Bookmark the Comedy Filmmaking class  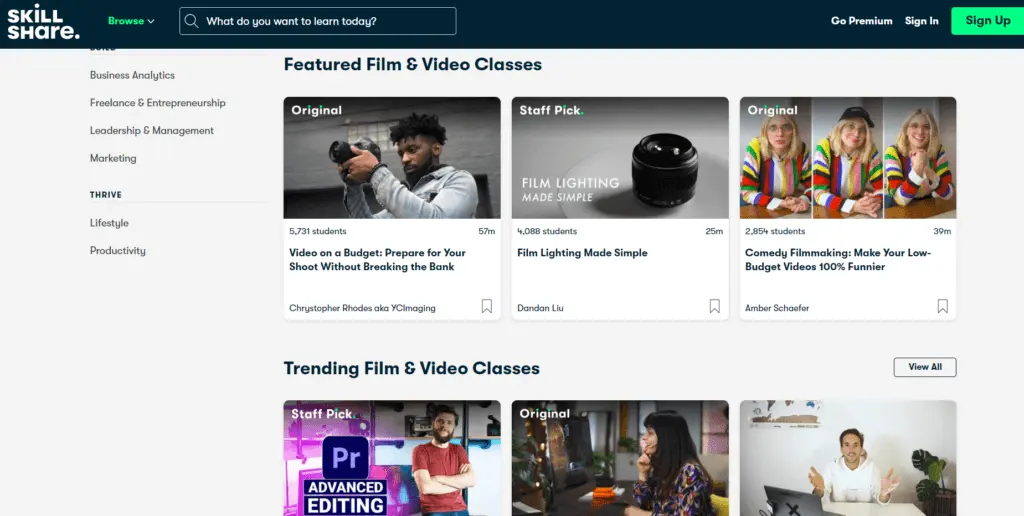tap(942, 306)
